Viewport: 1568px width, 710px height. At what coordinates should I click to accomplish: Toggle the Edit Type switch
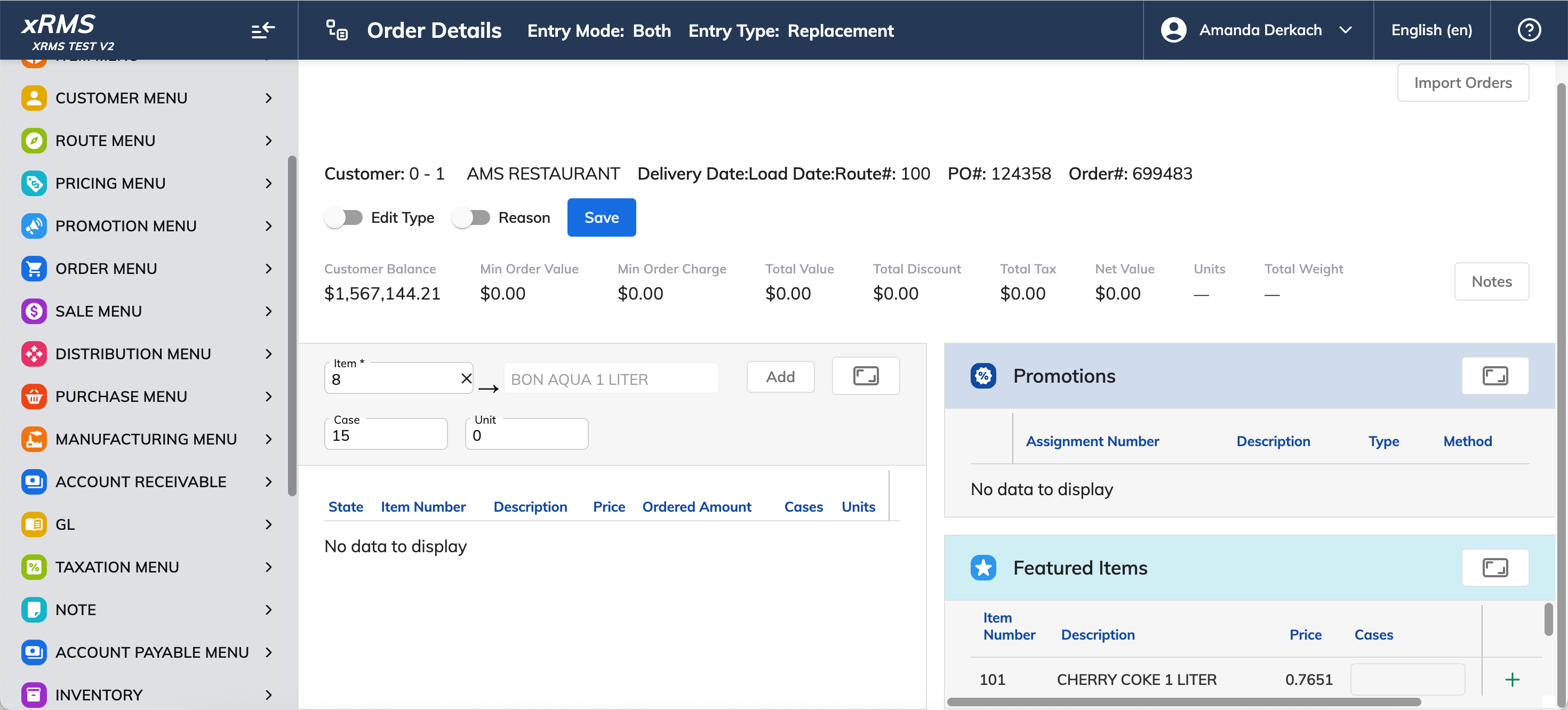click(x=344, y=217)
